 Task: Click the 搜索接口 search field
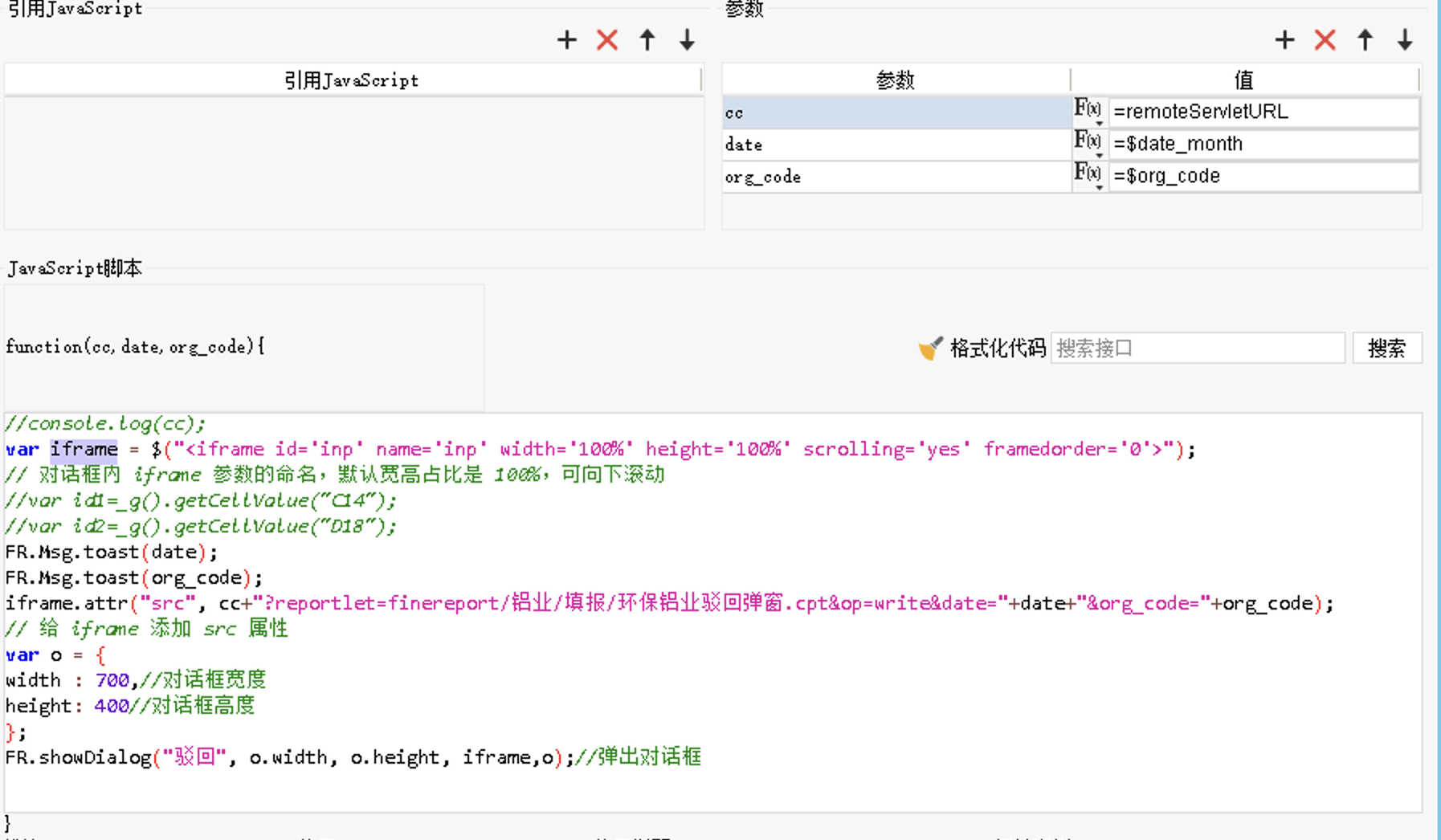1197,349
